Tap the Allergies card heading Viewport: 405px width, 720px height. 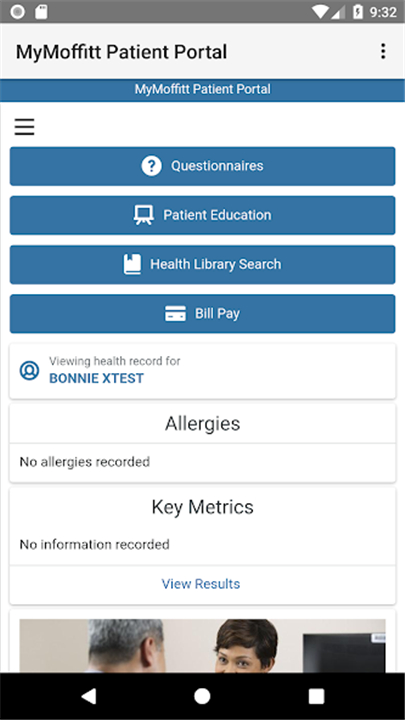tap(202, 423)
